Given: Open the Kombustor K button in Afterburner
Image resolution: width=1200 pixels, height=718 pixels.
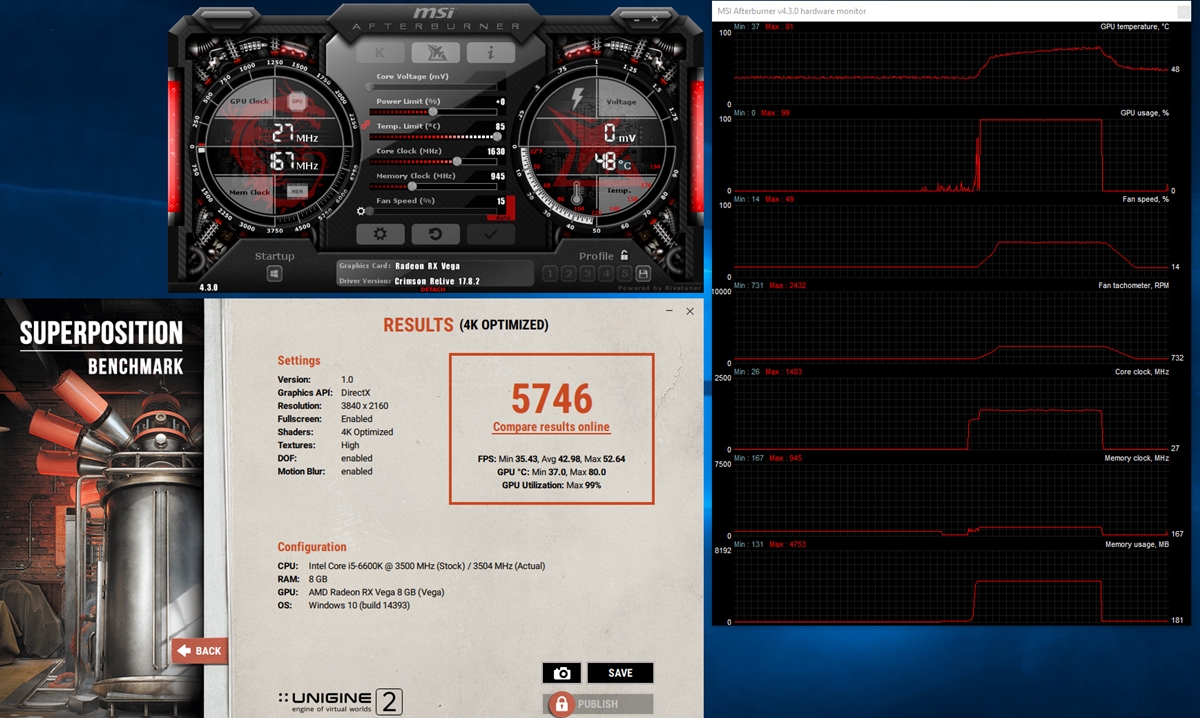Looking at the screenshot, I should coord(381,53).
